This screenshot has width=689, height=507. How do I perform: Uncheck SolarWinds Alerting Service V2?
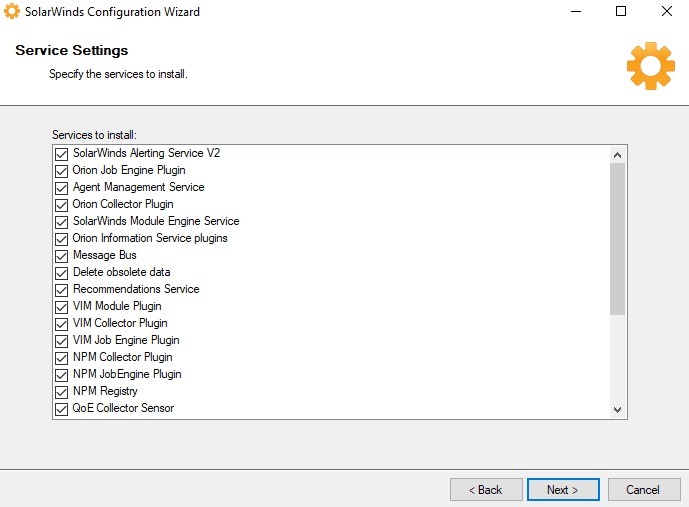pos(61,154)
